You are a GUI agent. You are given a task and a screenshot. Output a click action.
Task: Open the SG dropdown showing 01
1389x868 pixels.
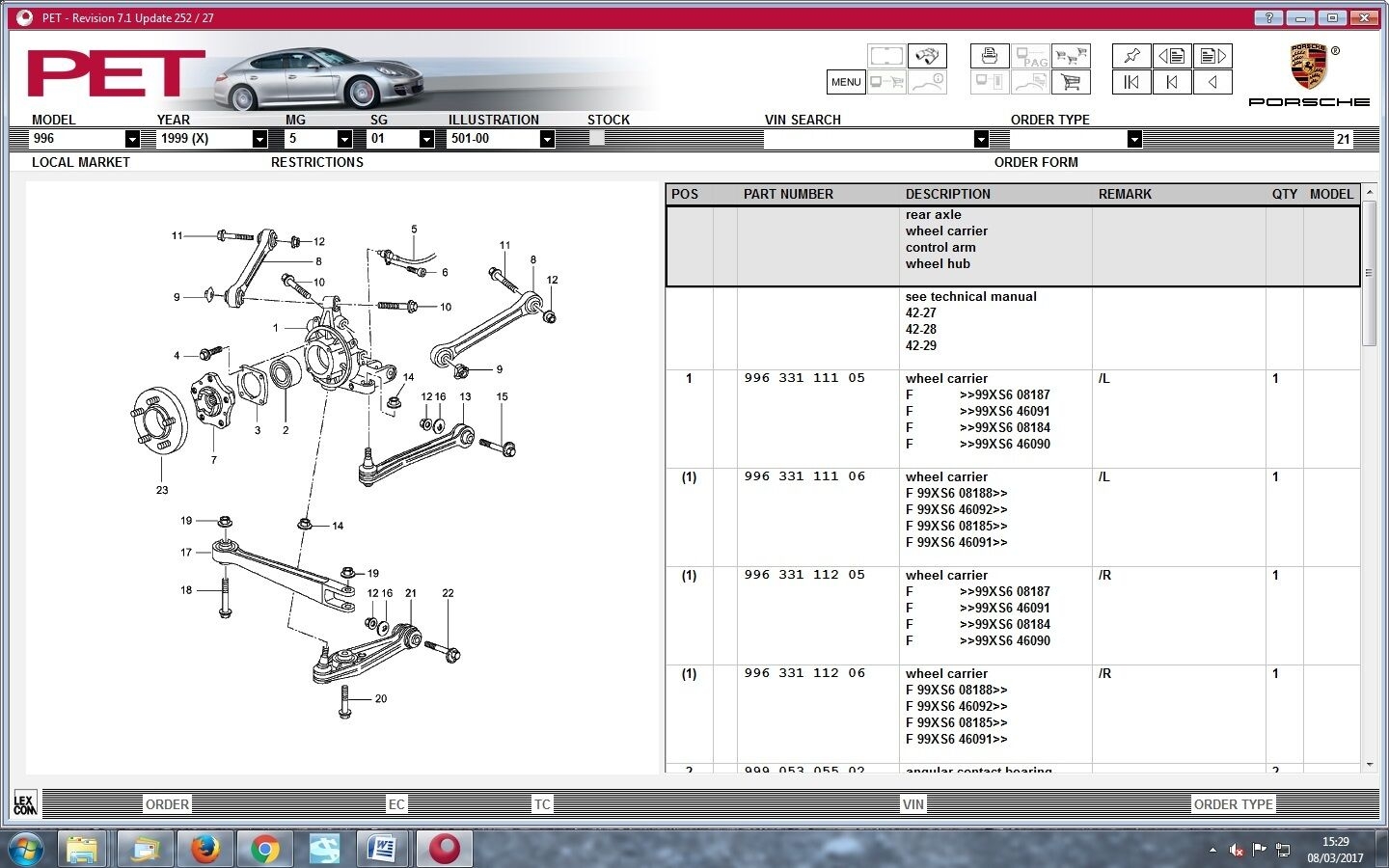click(x=426, y=139)
